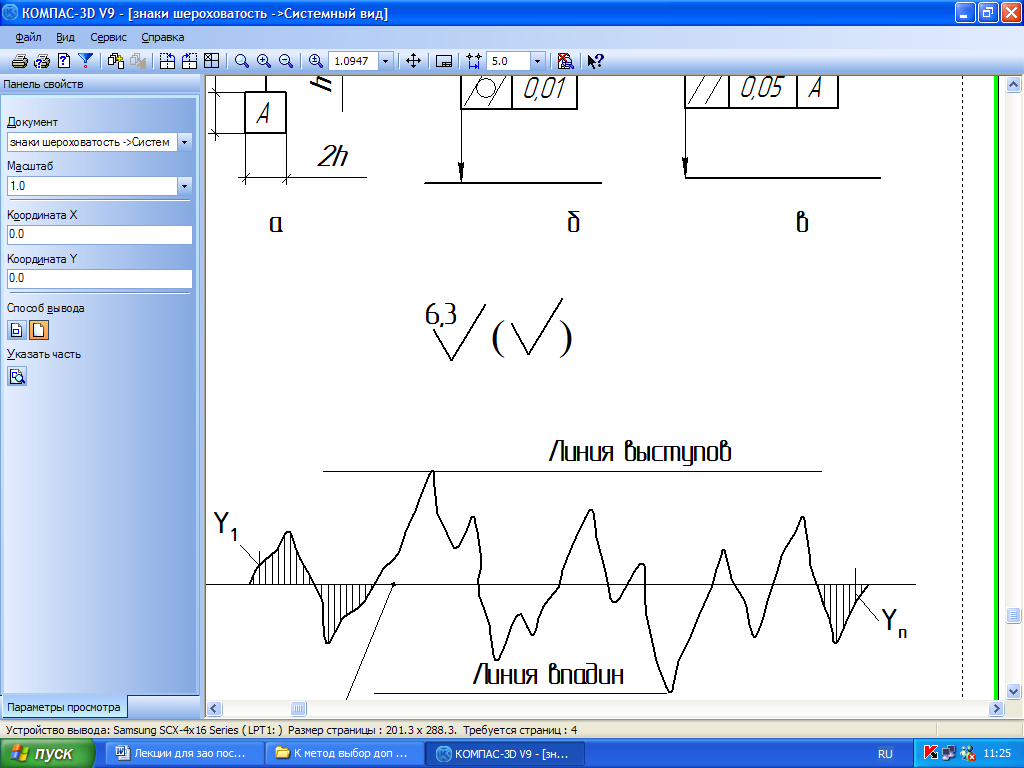Open the Файл menu
Image resolution: width=1024 pixels, height=768 pixels.
[x=28, y=37]
